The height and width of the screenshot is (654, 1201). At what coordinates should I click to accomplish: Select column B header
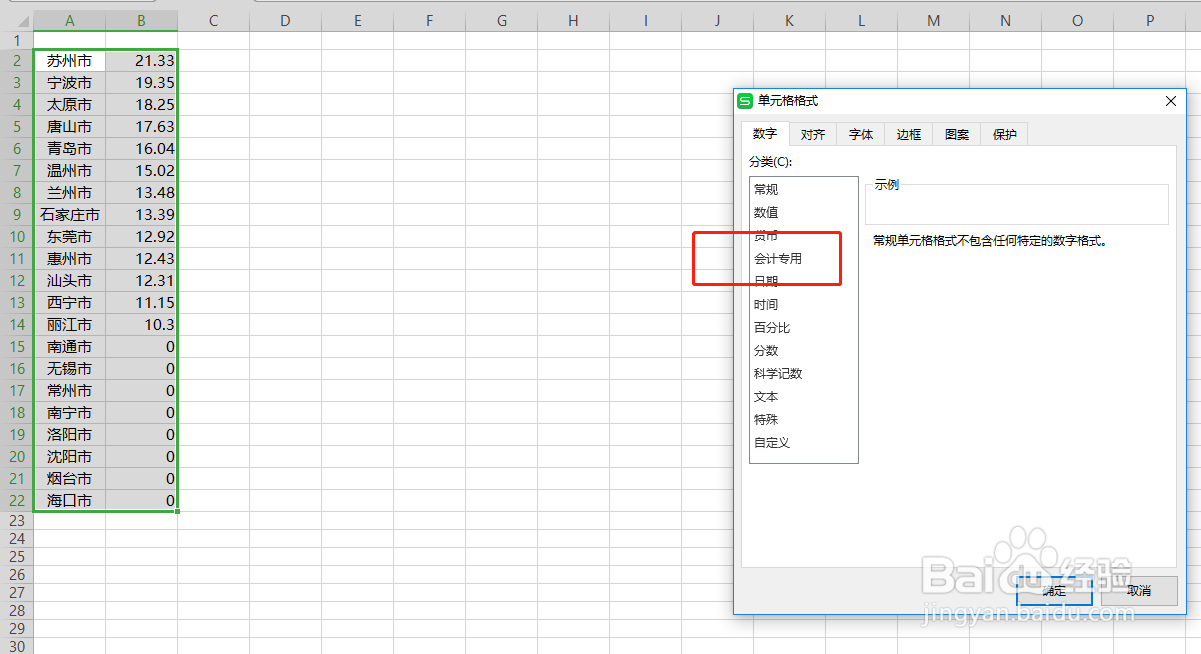[141, 20]
